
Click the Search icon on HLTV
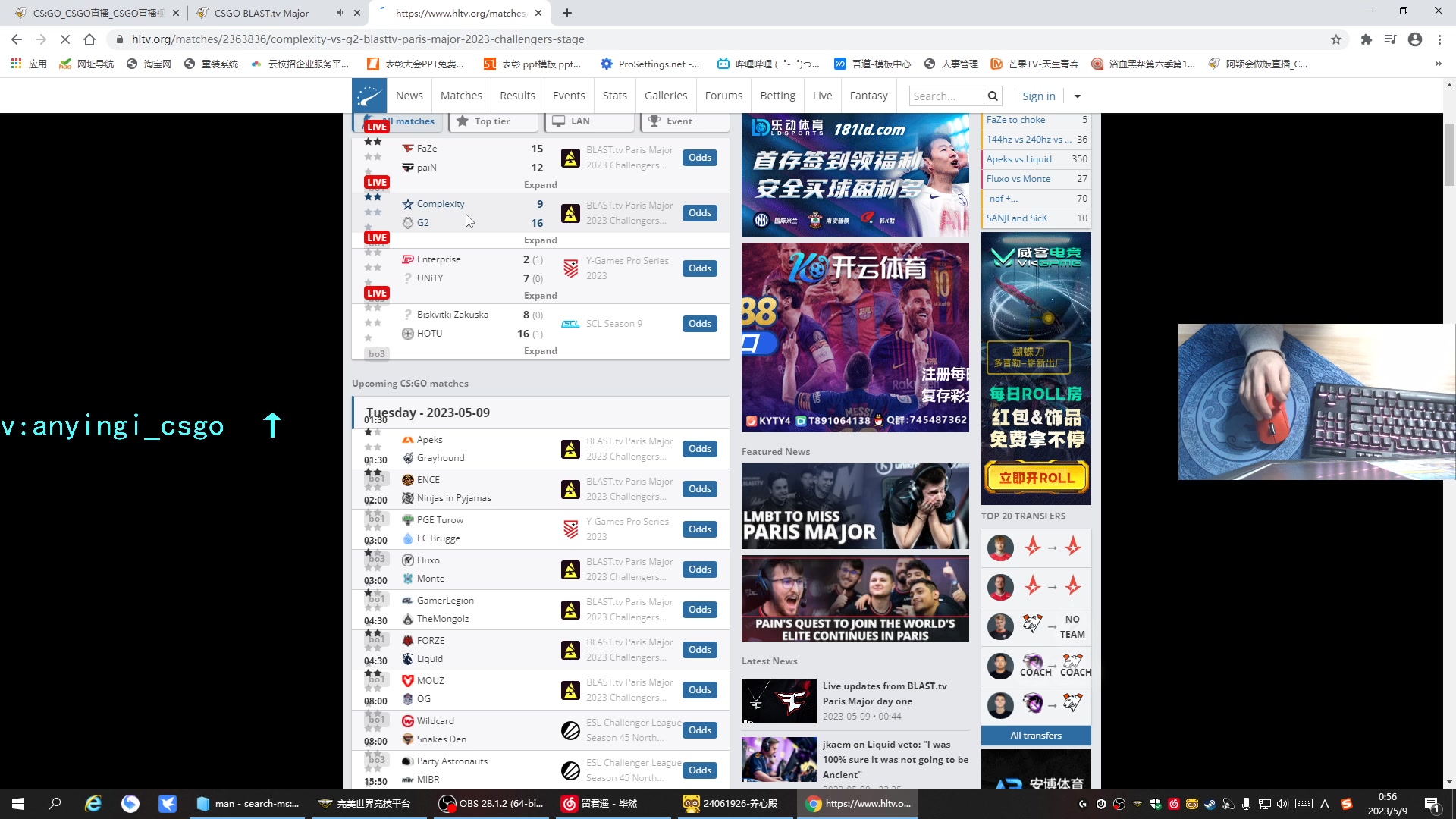pyautogui.click(x=993, y=96)
